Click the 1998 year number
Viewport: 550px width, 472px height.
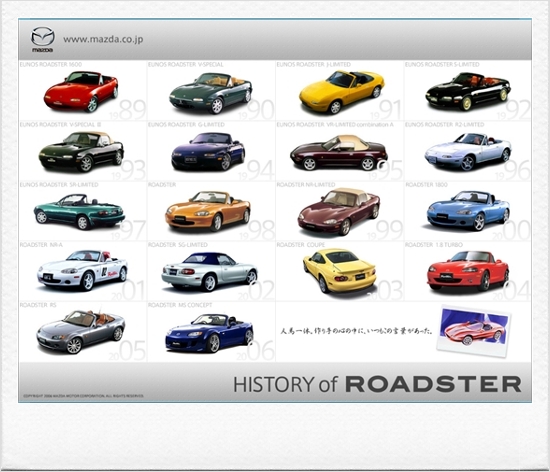[x=257, y=230]
